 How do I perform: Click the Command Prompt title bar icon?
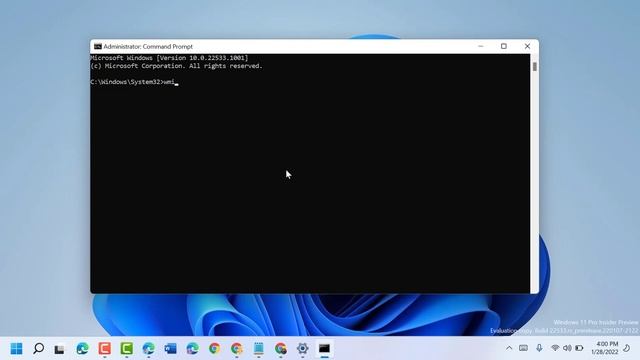tap(98, 47)
